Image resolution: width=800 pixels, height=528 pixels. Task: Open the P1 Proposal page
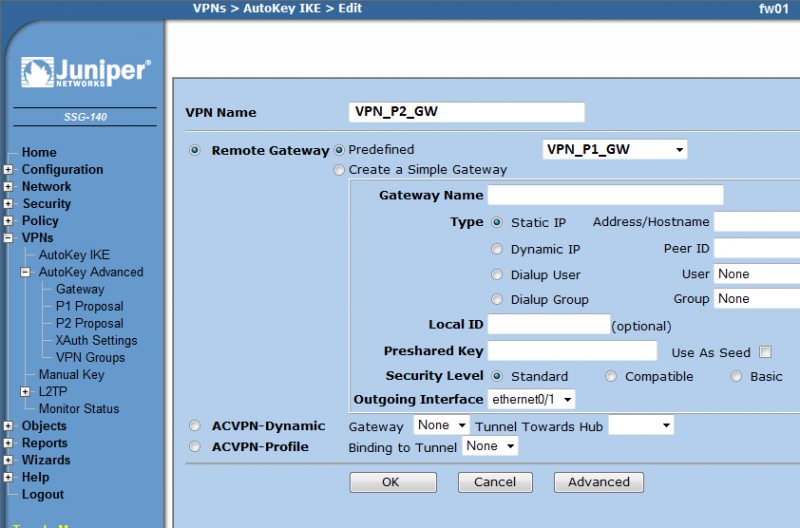click(90, 306)
